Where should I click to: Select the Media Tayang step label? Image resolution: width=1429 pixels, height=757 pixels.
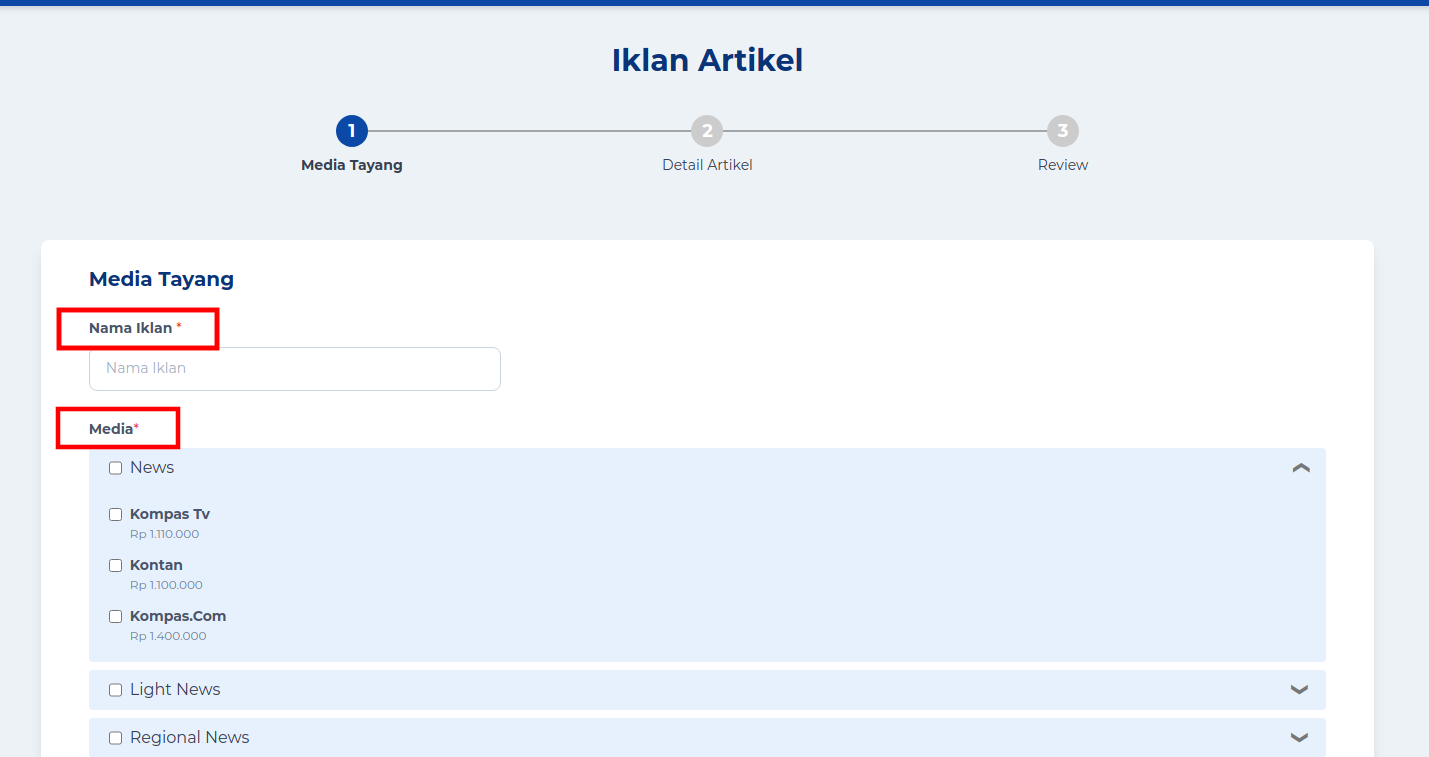(352, 165)
